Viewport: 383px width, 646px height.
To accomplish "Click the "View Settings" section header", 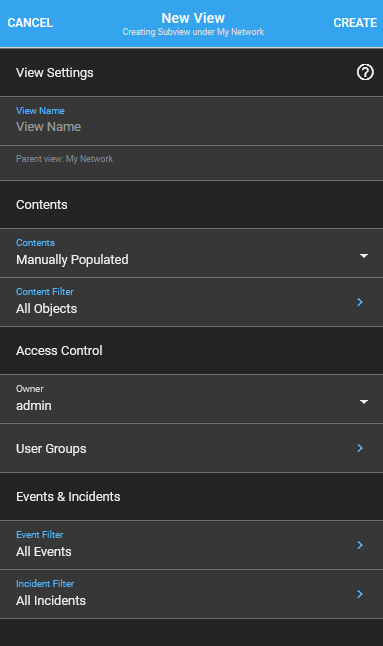I will tap(55, 73).
